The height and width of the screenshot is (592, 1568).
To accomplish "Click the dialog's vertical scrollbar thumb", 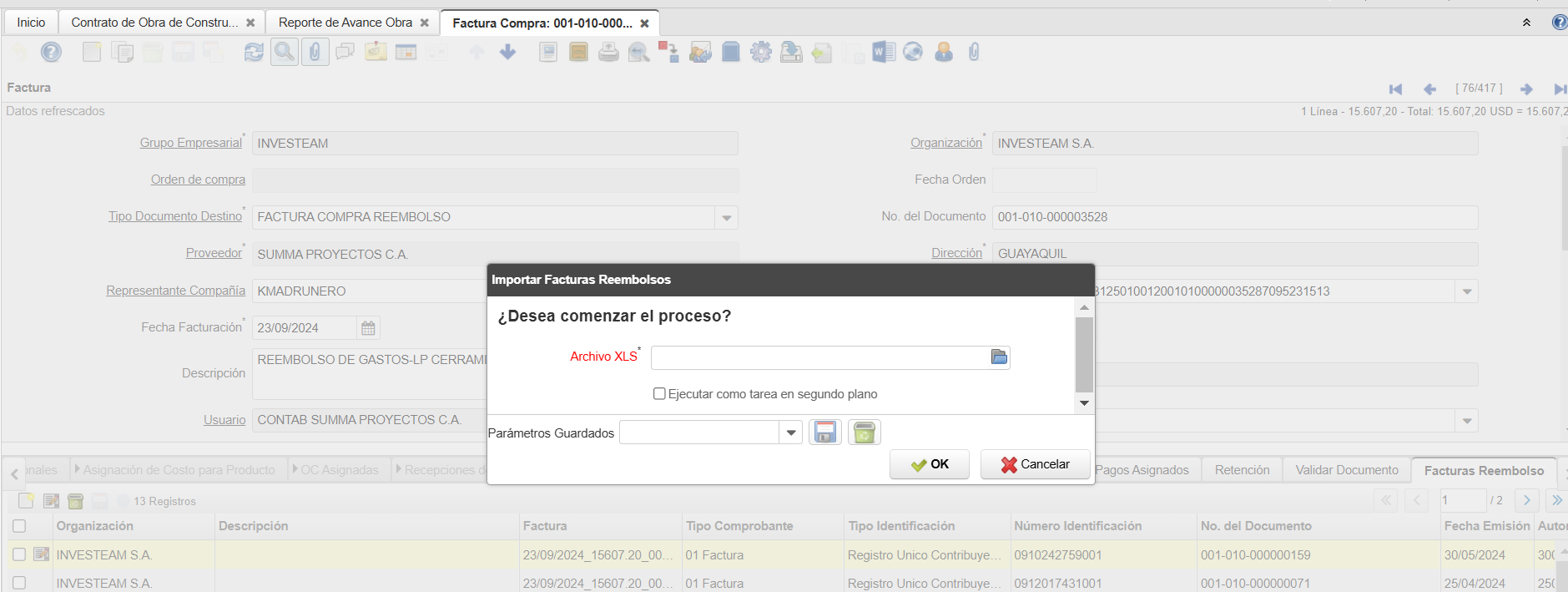I will pos(1084,354).
